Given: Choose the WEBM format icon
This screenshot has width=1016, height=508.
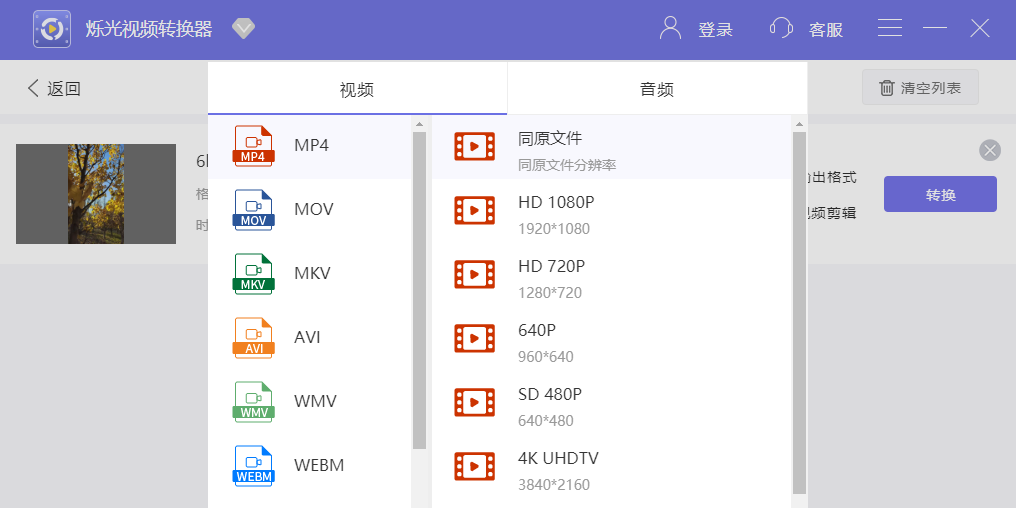Looking at the screenshot, I should click(253, 466).
